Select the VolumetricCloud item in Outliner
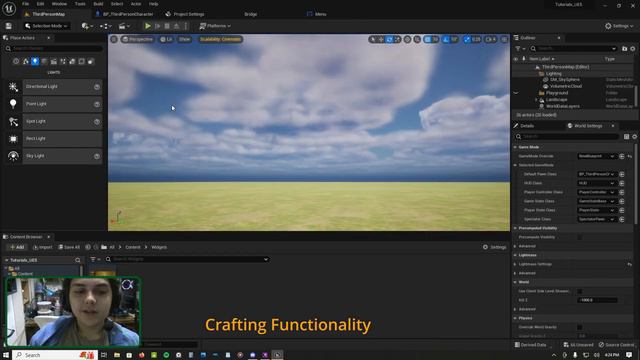 (565, 86)
